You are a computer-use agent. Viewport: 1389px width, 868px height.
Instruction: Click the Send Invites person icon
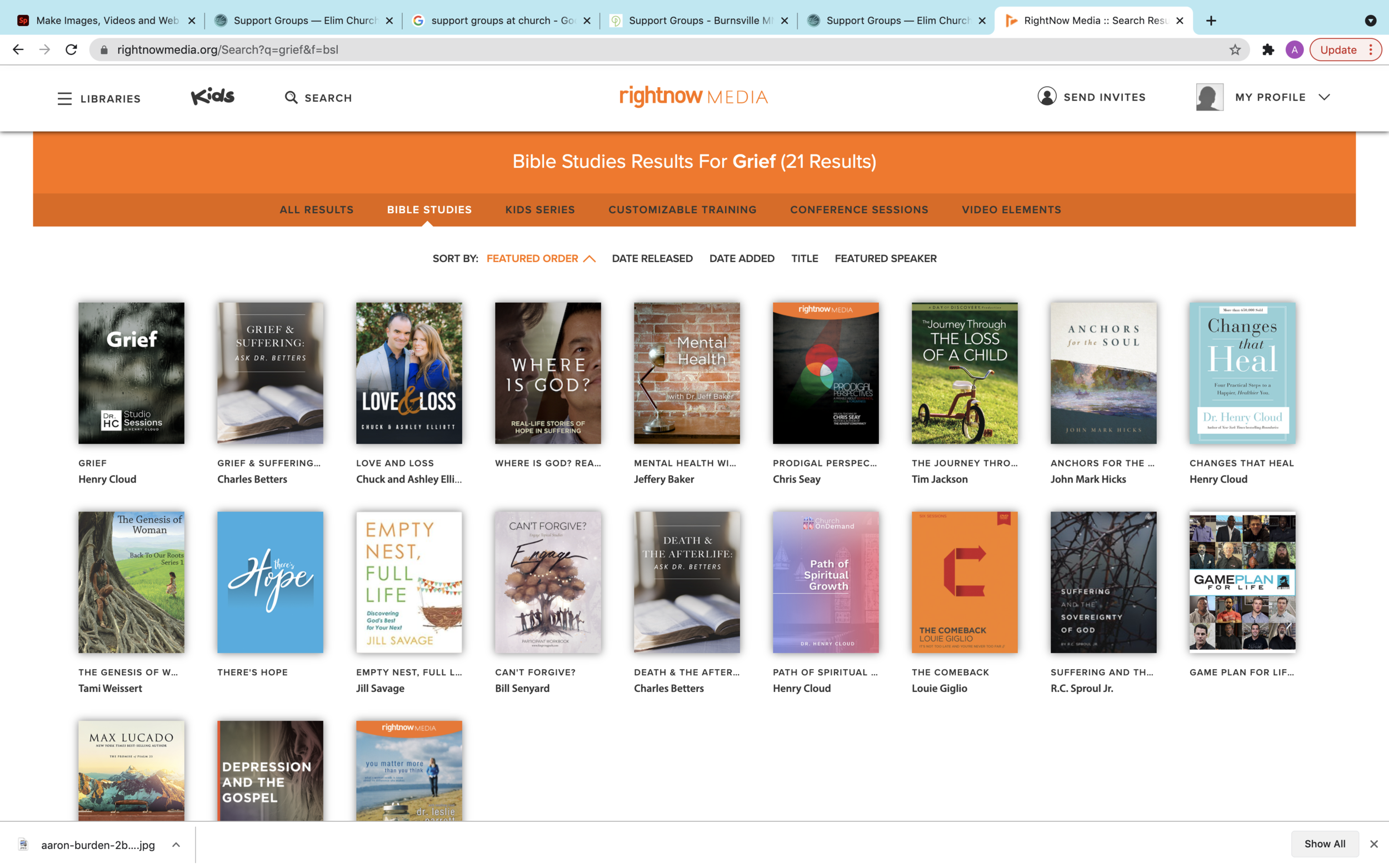pyautogui.click(x=1046, y=97)
